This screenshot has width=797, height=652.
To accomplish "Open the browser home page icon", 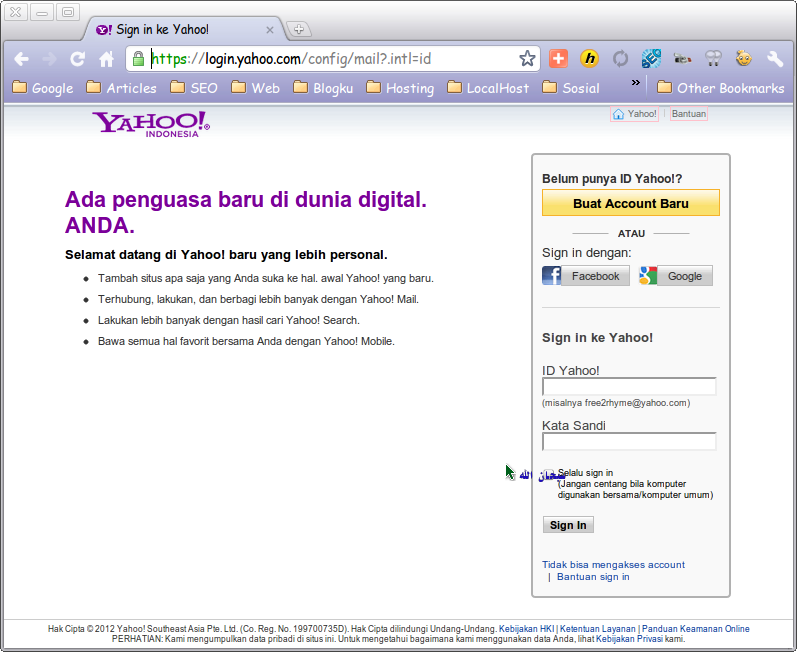I will coord(106,59).
